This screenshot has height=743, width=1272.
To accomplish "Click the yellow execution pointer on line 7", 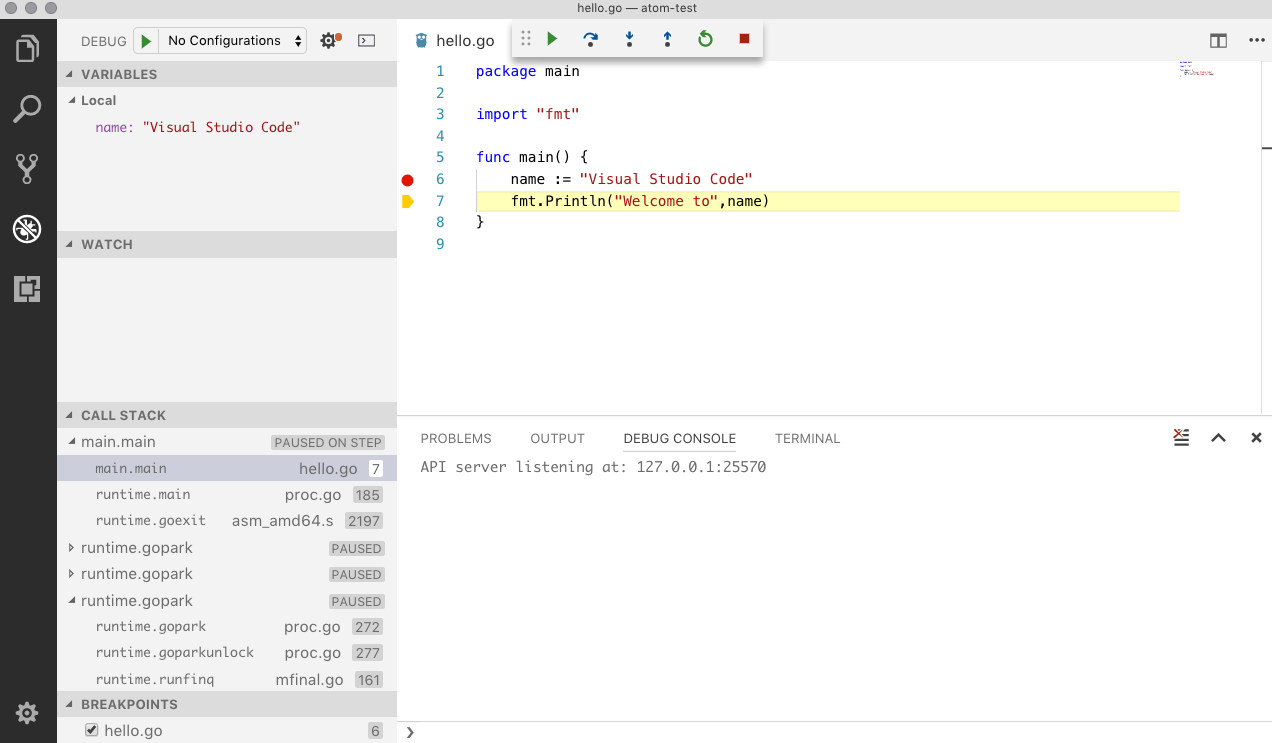I will (407, 202).
